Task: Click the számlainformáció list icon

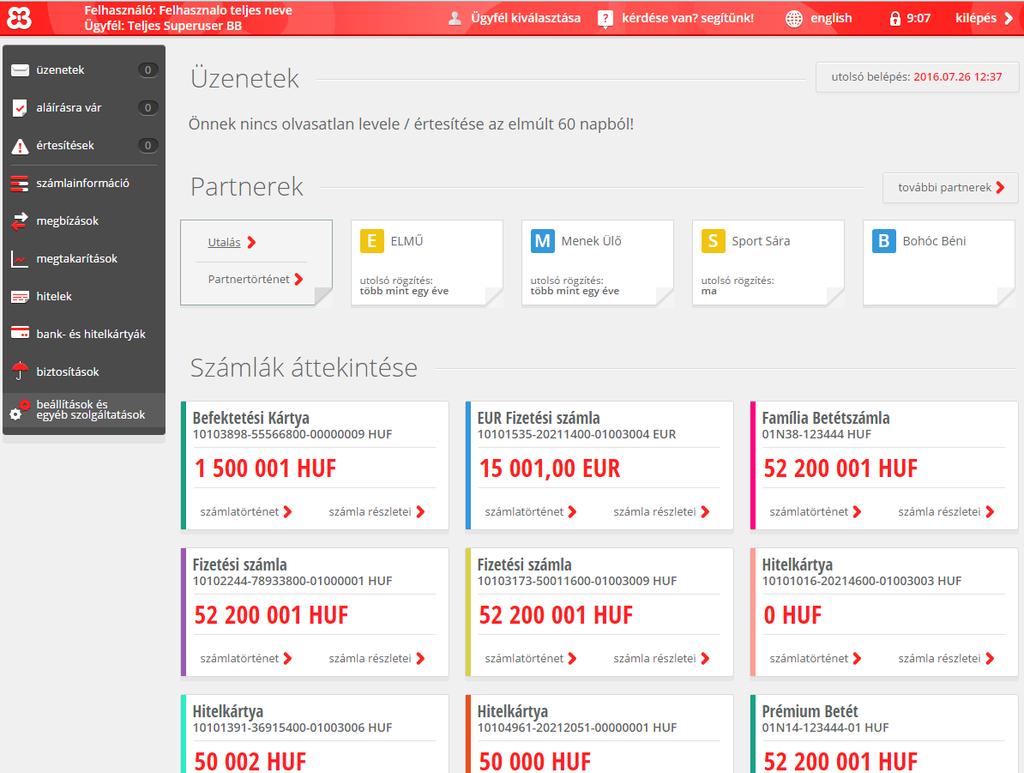Action: tap(20, 183)
